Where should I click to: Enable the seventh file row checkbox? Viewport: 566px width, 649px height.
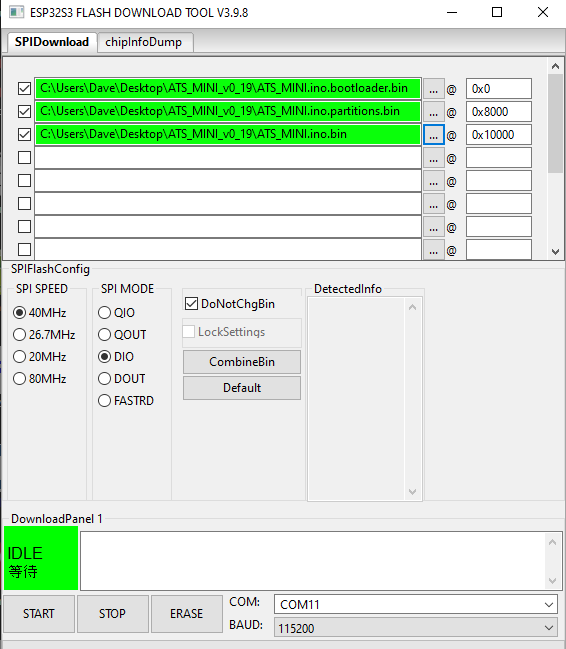(x=24, y=227)
